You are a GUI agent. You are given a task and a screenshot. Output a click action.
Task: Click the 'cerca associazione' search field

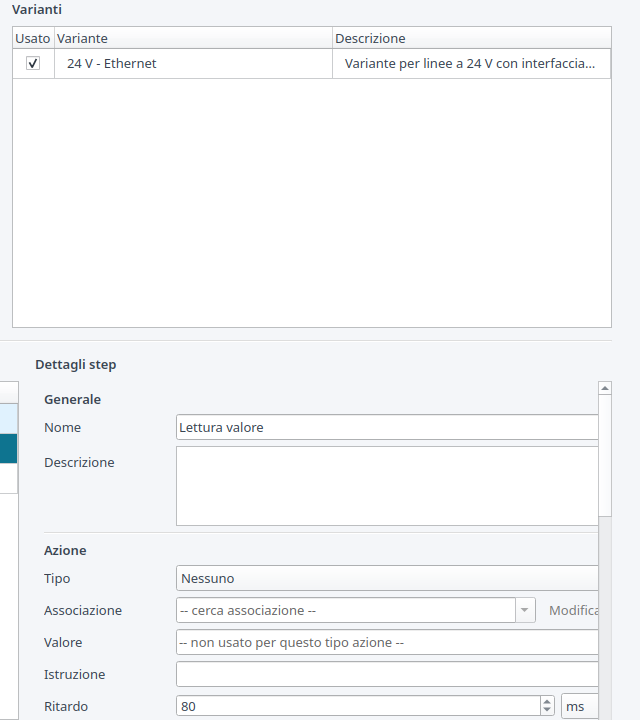click(346, 610)
